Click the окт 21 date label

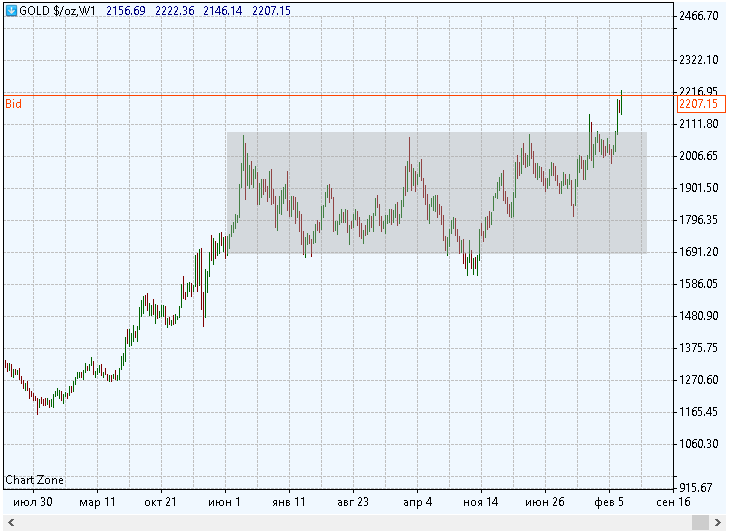coord(161,502)
